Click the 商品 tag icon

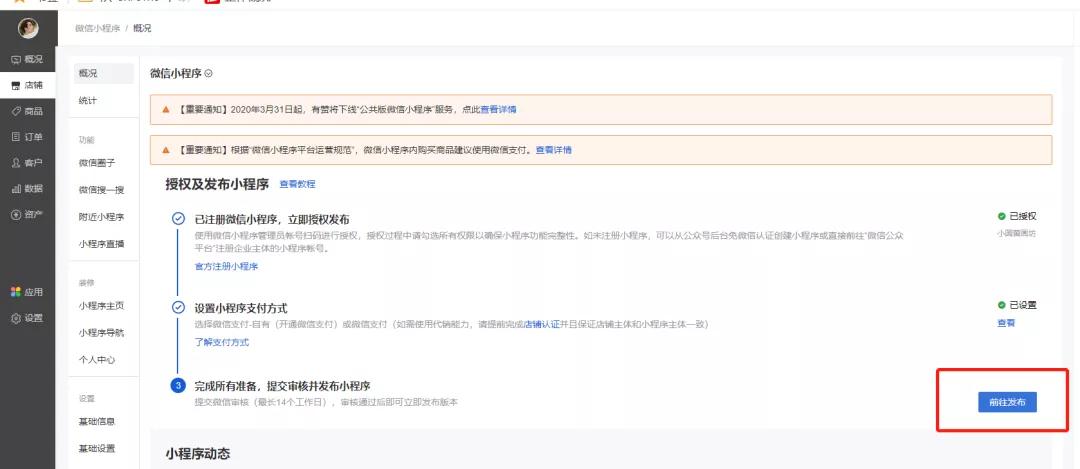click(x=16, y=111)
